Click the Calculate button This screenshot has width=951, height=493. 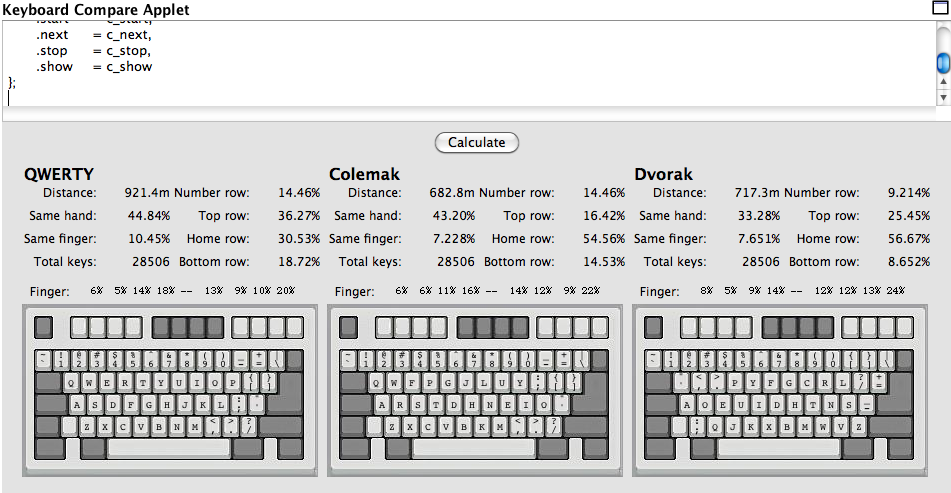tap(477, 143)
